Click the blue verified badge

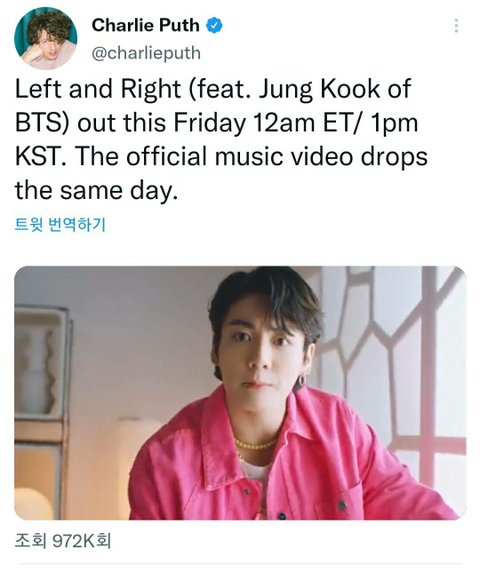[215, 26]
